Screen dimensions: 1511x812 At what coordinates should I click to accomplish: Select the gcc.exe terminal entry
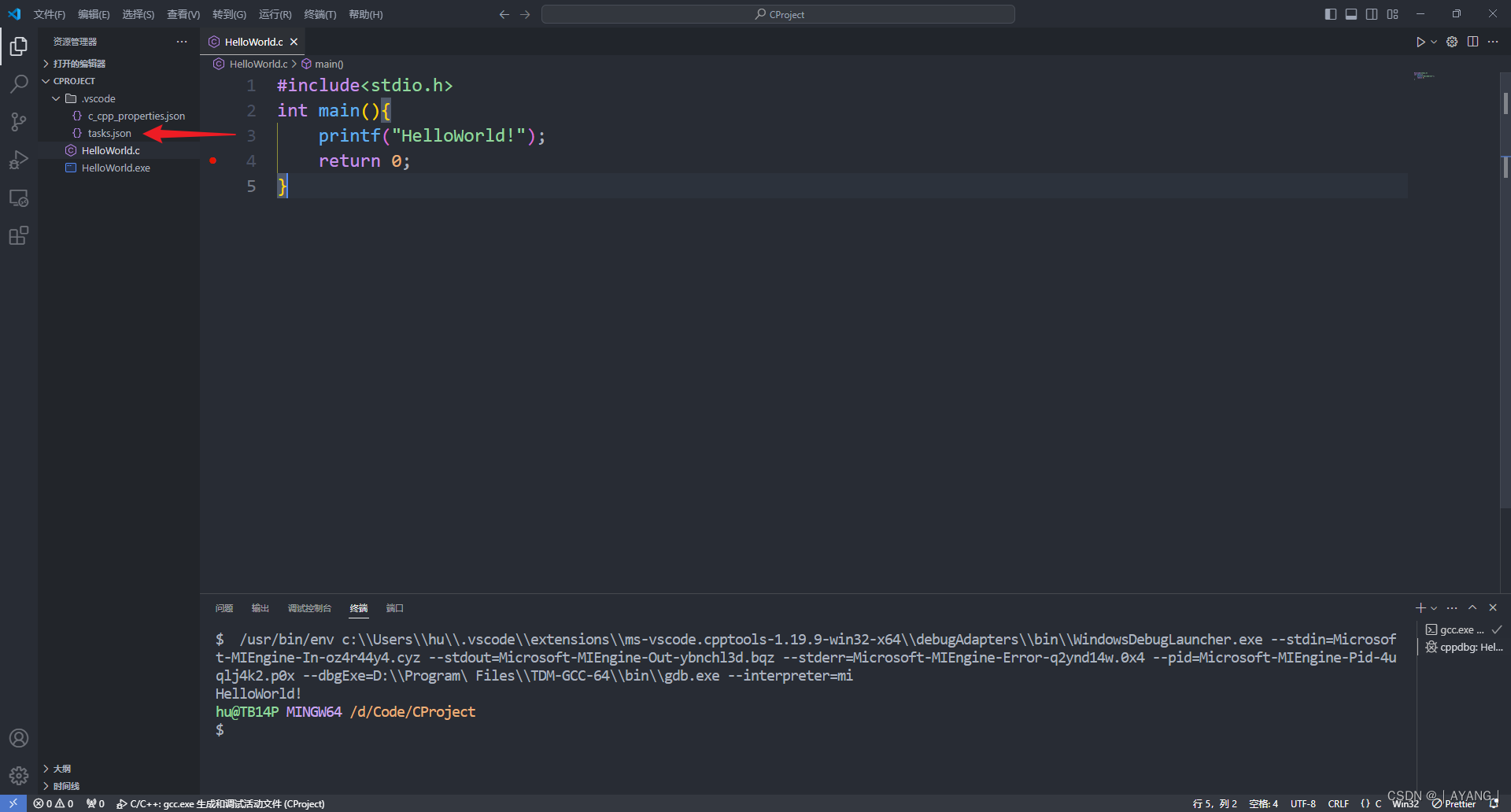[x=1464, y=629]
